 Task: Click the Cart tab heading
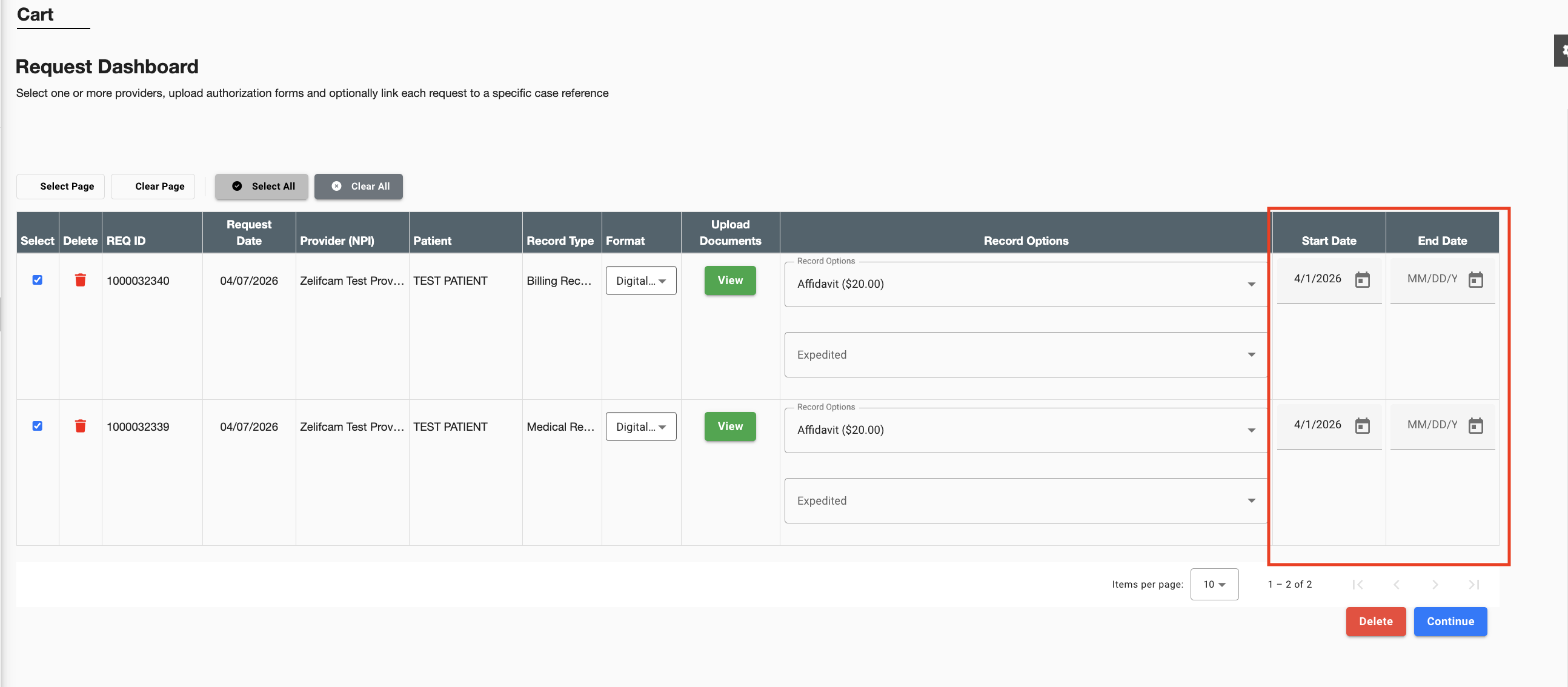coord(35,15)
